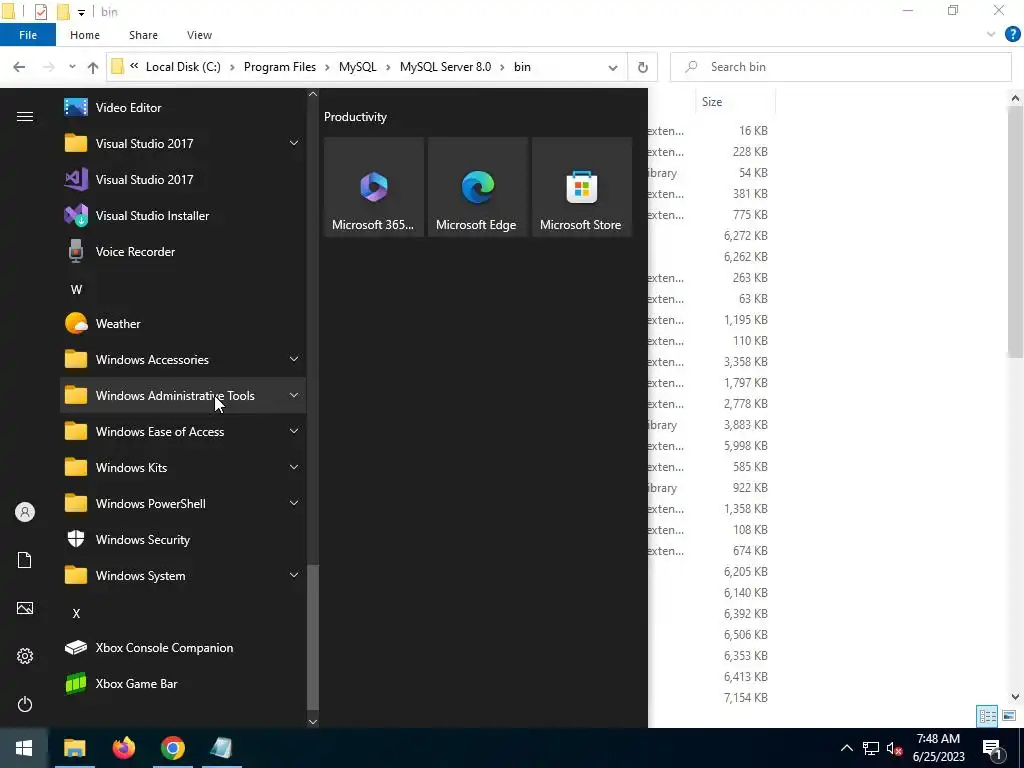
Task: Show hidden tray icons chevron
Action: (846, 748)
